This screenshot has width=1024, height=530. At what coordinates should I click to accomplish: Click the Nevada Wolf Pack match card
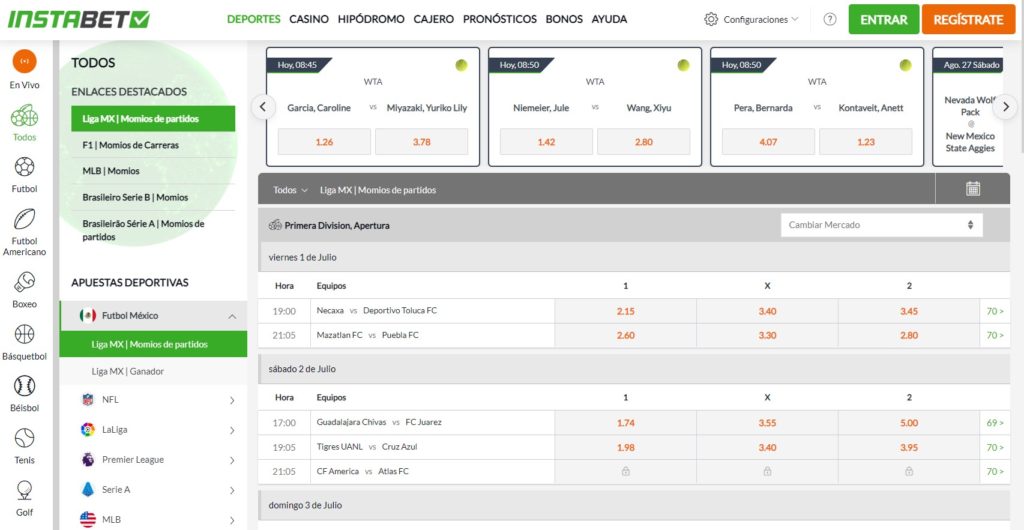point(968,106)
